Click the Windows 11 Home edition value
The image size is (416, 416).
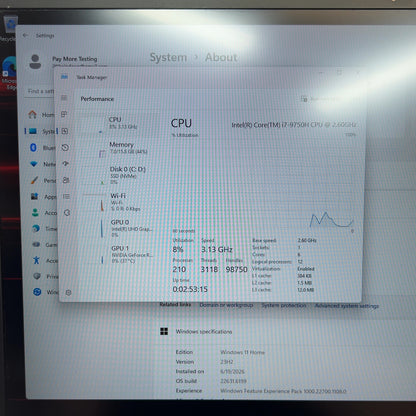[242, 352]
